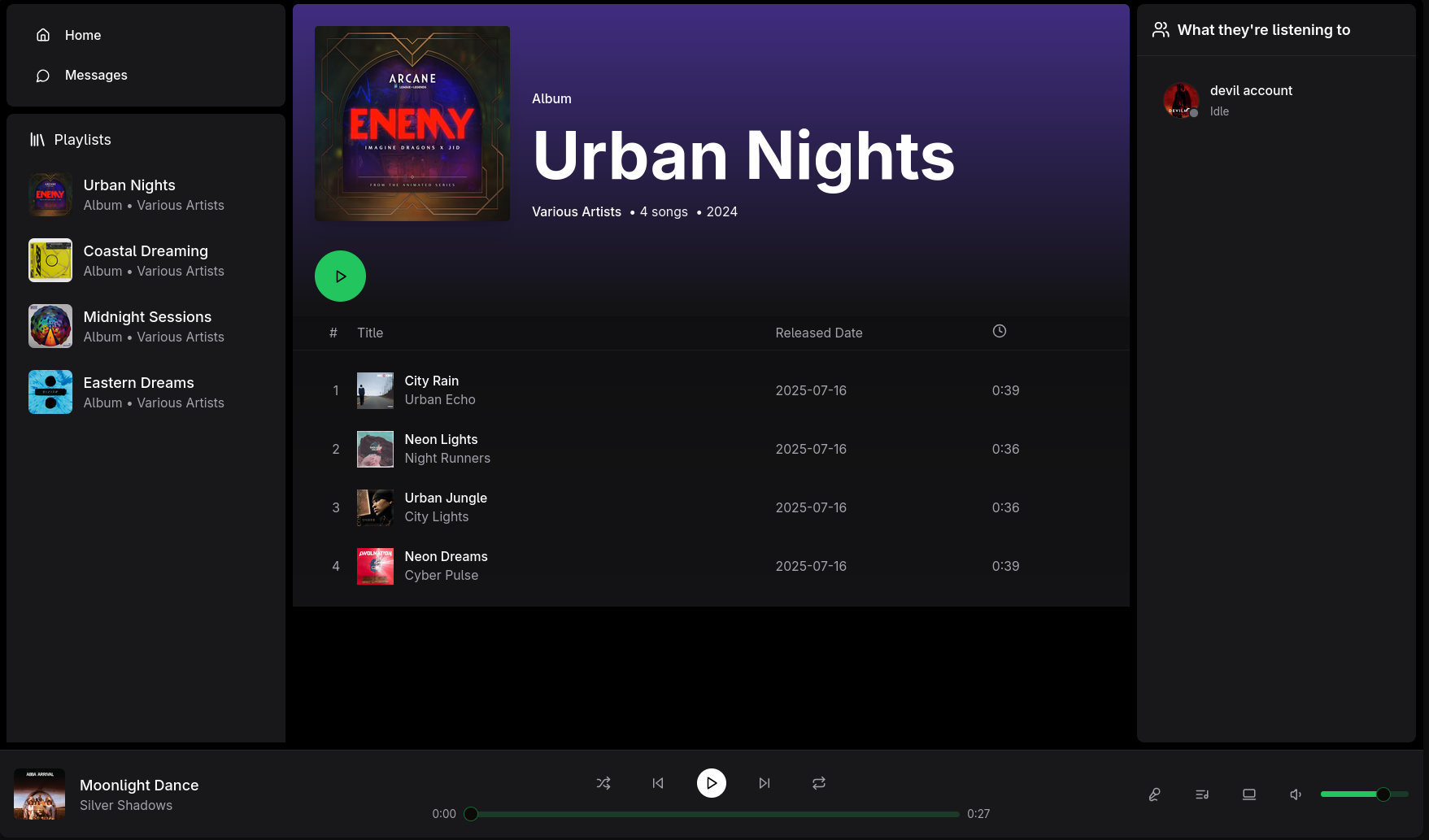This screenshot has height=840, width=1429.
Task: Click the Moonlight Dance song title
Action: click(139, 785)
